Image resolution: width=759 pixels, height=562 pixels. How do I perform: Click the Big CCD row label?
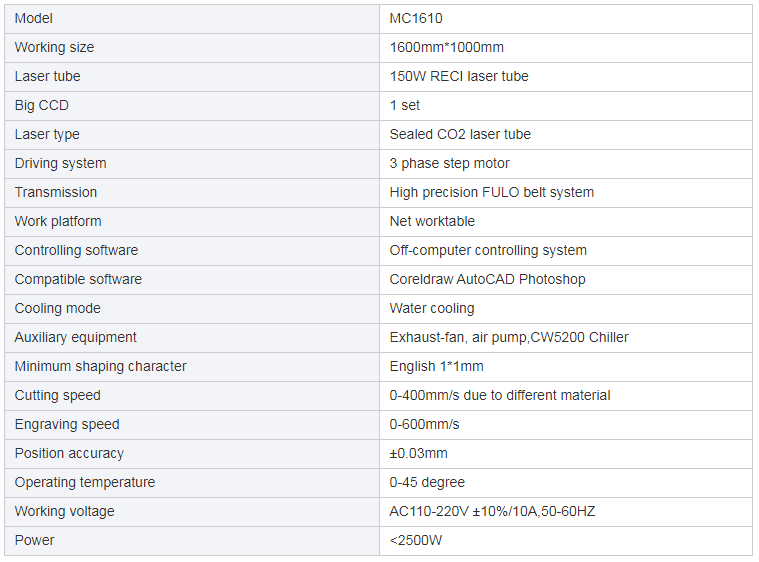click(42, 105)
